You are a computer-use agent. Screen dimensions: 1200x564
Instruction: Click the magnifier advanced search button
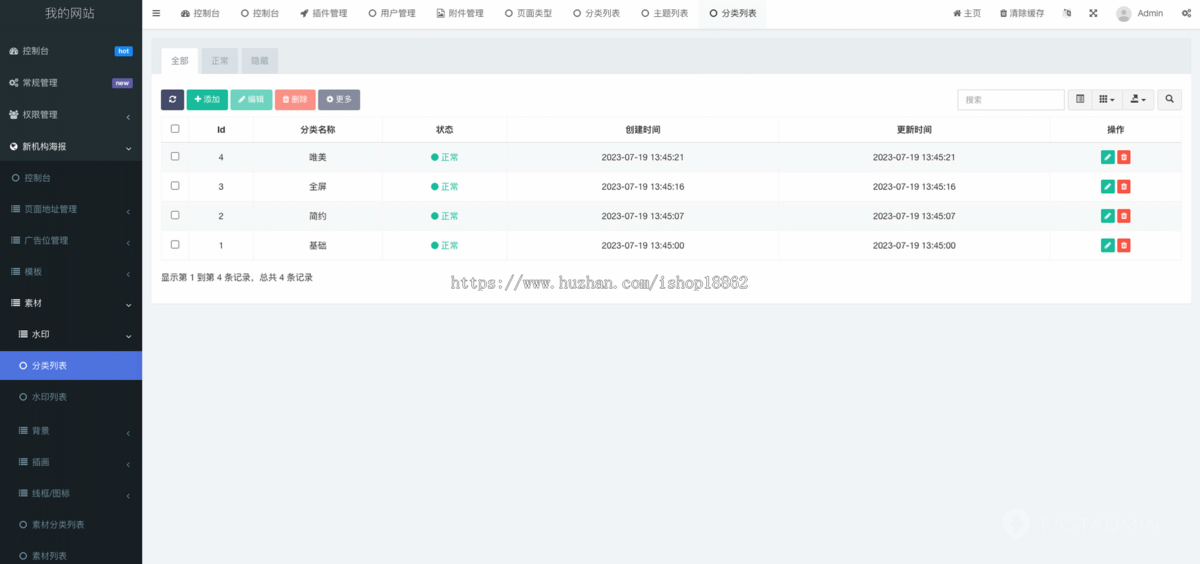[1169, 99]
